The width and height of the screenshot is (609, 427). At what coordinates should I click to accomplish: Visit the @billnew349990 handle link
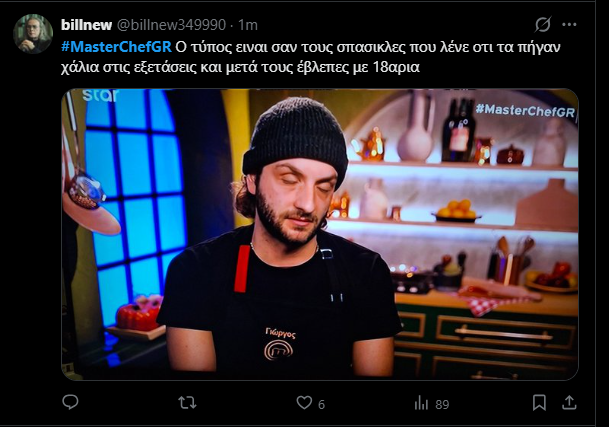click(x=171, y=25)
